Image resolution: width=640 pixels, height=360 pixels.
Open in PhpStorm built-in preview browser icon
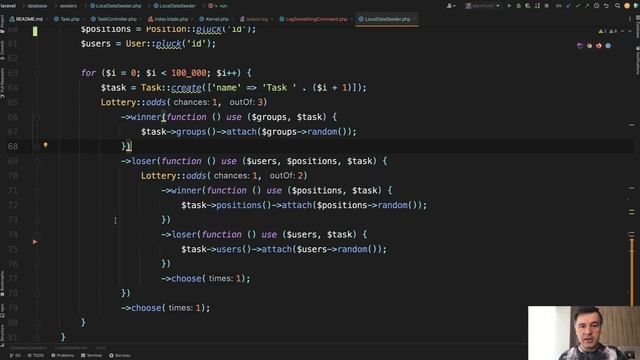[x=580, y=46]
